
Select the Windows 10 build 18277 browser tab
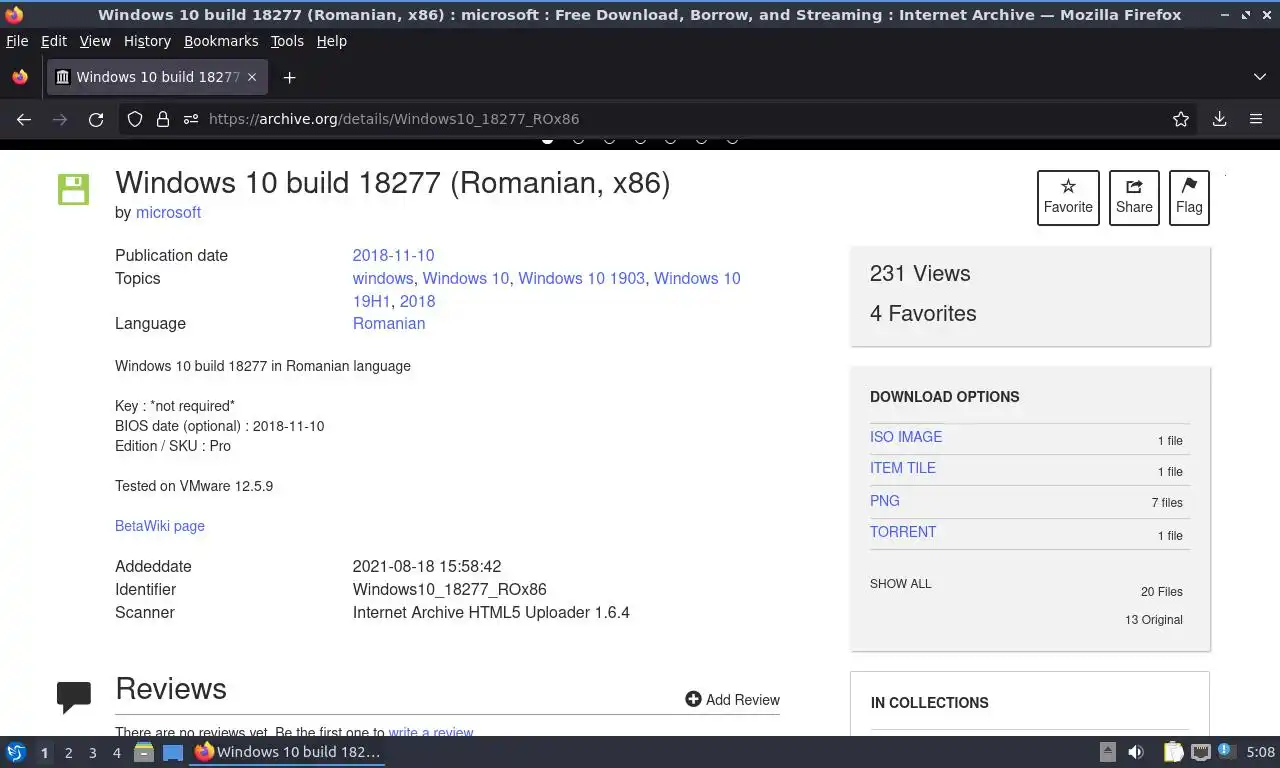(157, 77)
